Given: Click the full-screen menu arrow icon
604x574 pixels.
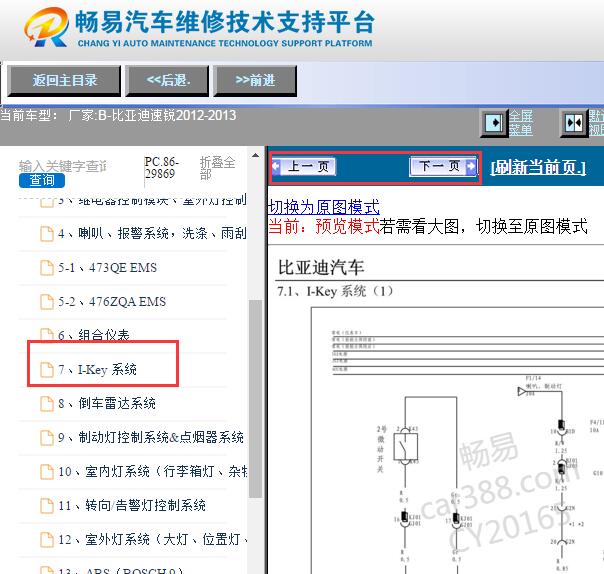Looking at the screenshot, I should [494, 123].
